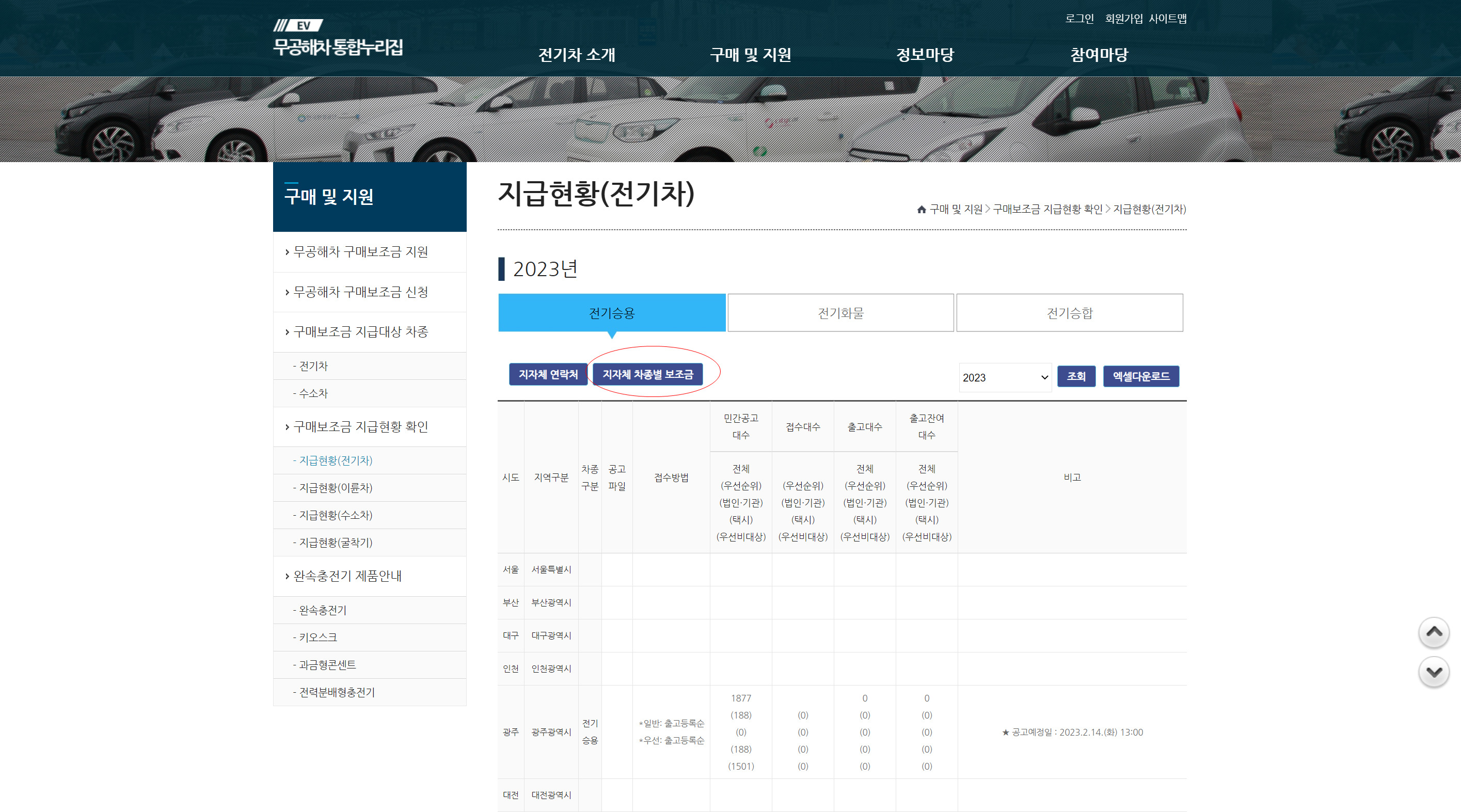The width and height of the screenshot is (1461, 812).
Task: Click the 공고예정일 2023.2.14 note
Action: pyautogui.click(x=1072, y=732)
